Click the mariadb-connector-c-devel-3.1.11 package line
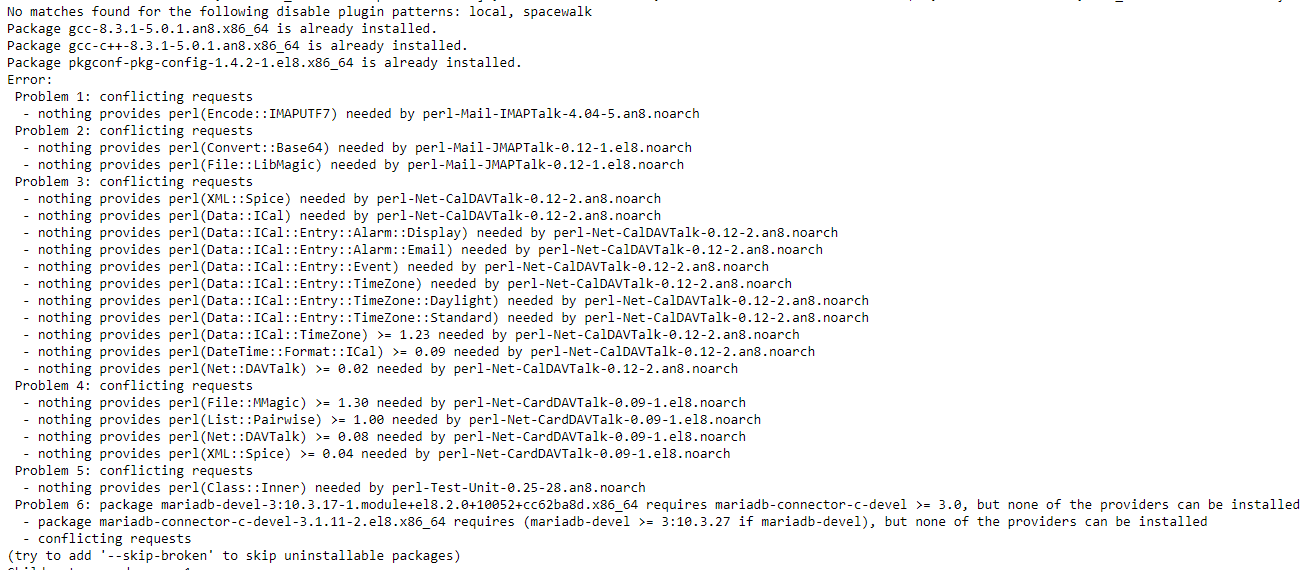 tap(615, 522)
